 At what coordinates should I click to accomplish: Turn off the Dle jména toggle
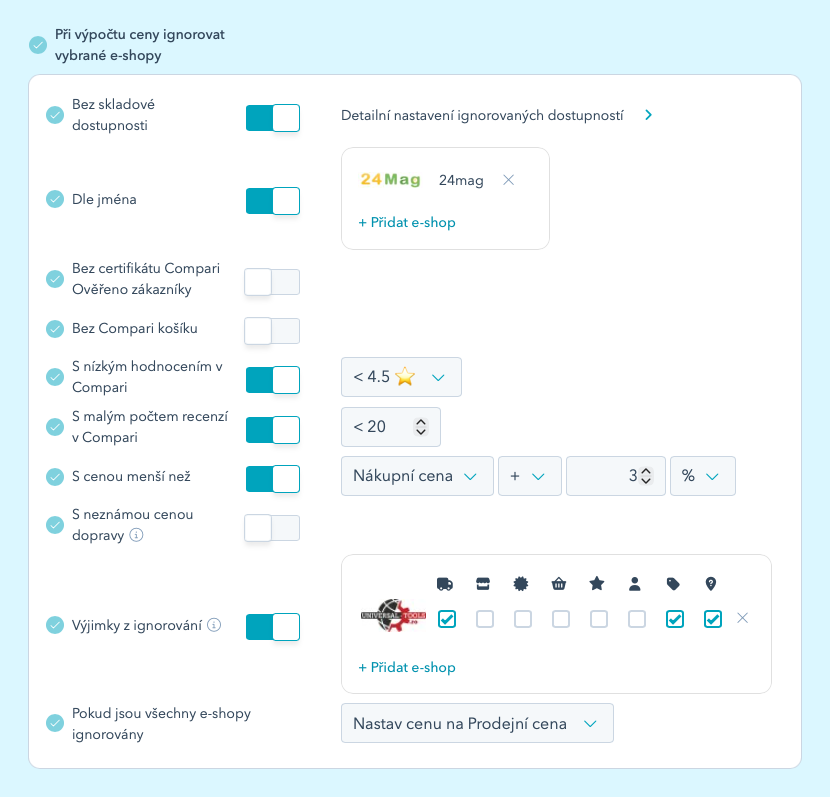[x=273, y=201]
